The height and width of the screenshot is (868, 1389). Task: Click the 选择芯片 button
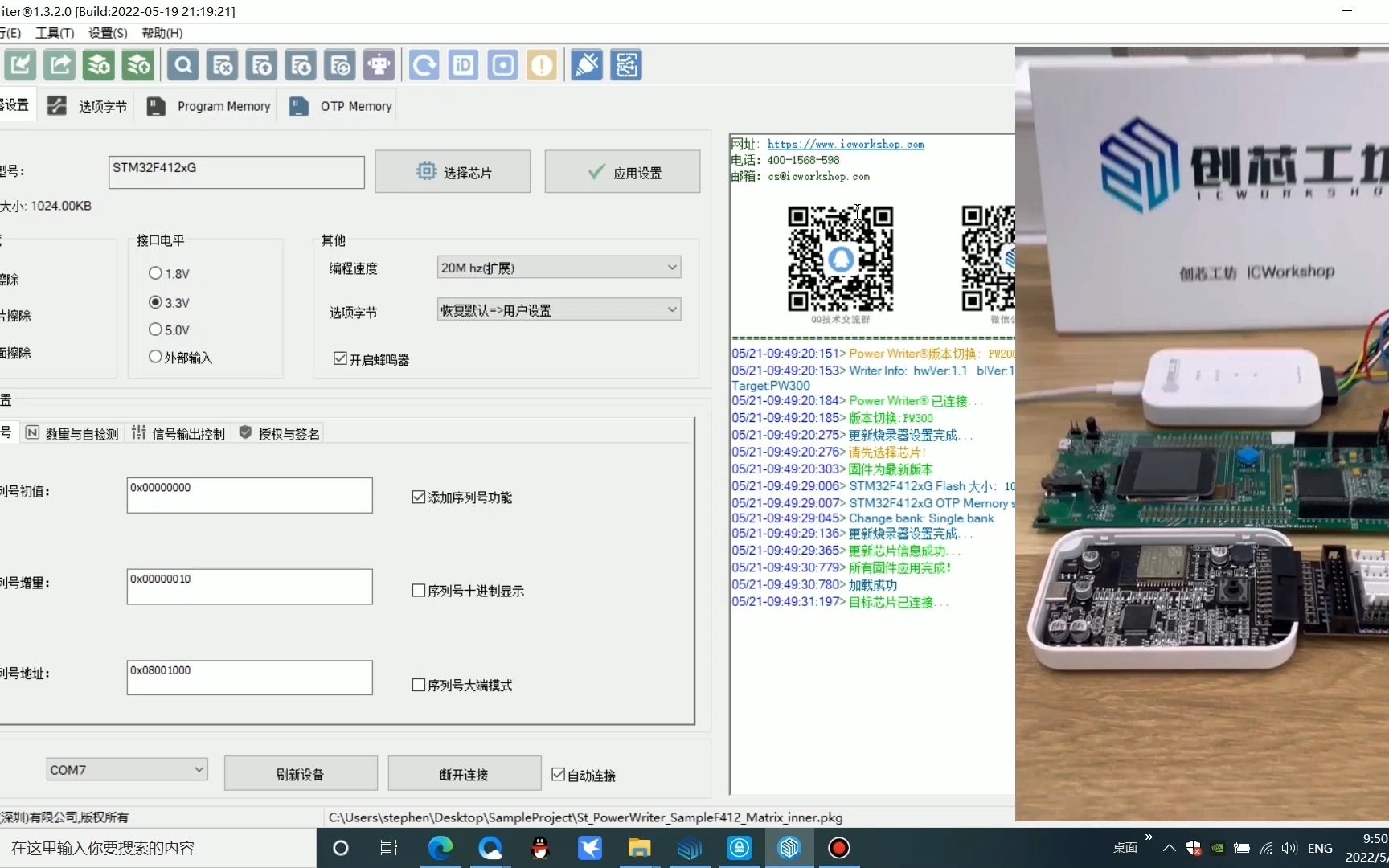[453, 172]
